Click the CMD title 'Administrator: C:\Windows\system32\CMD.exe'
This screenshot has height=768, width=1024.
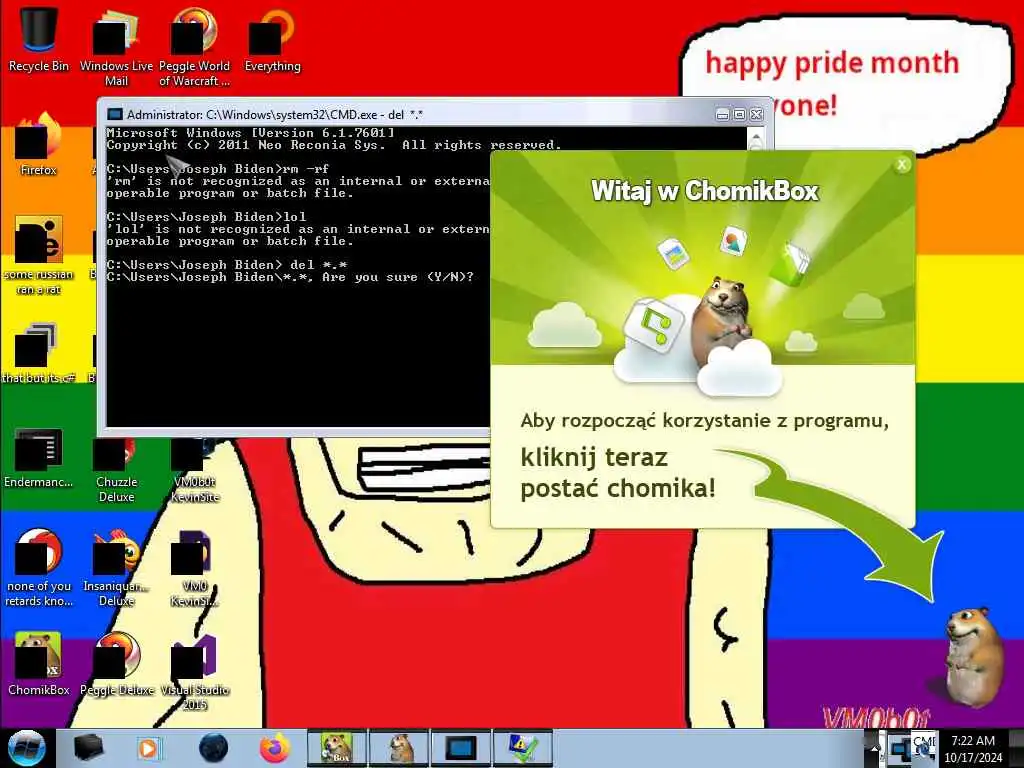pyautogui.click(x=274, y=114)
